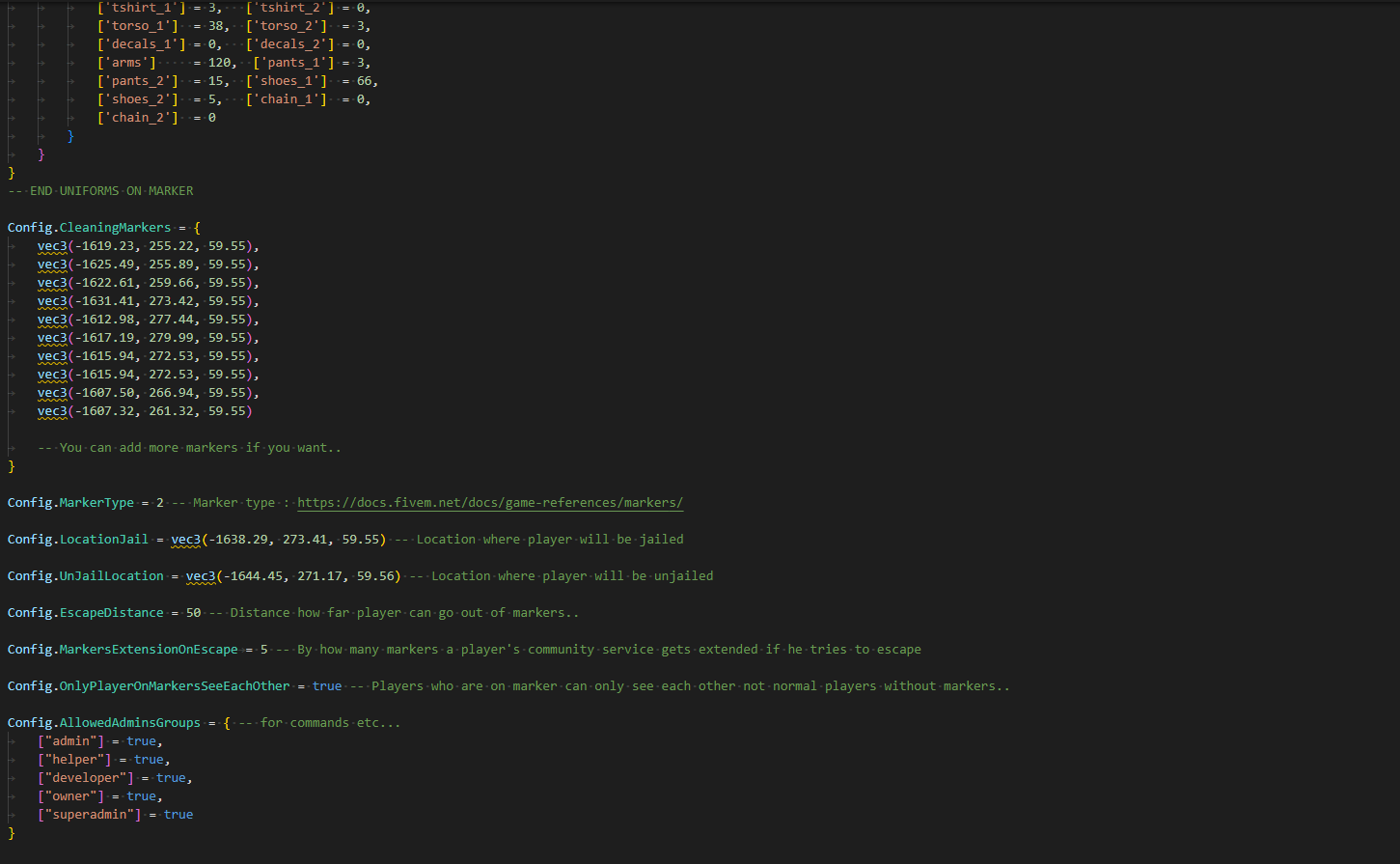
Task: Click the 'decals_1' key
Action: click(141, 44)
